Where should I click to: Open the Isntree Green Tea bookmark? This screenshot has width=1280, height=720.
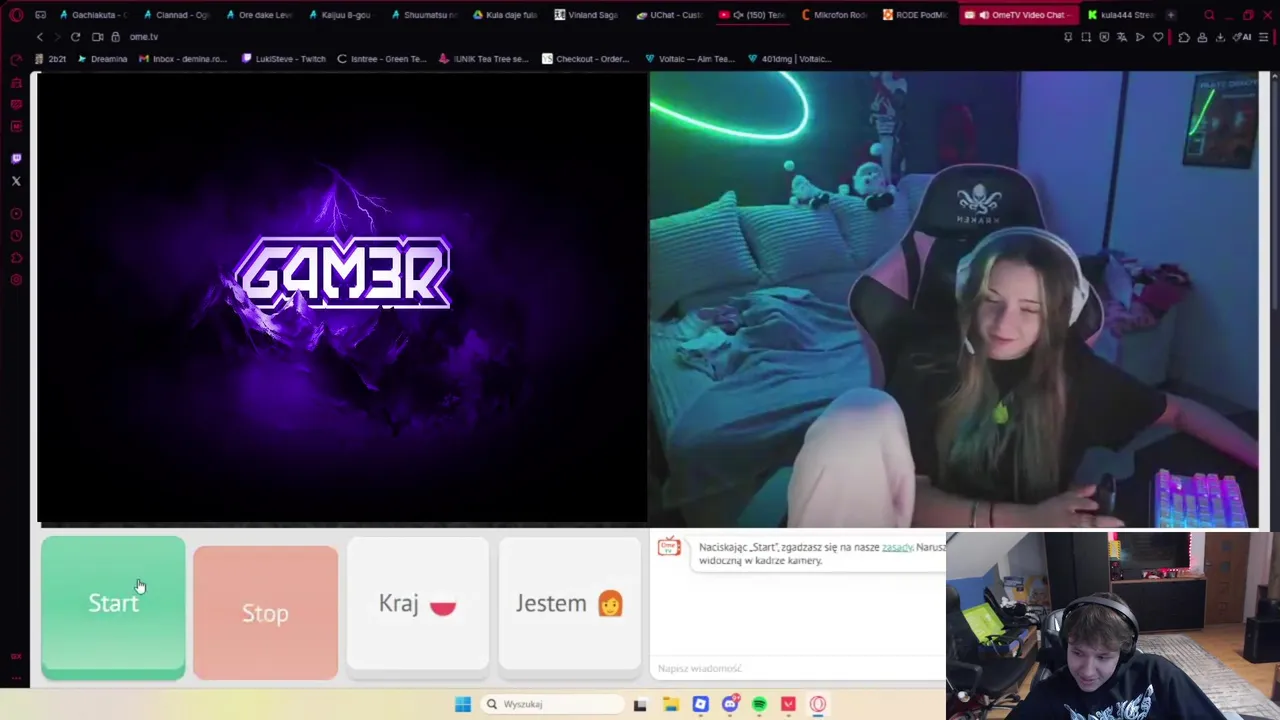pyautogui.click(x=382, y=59)
